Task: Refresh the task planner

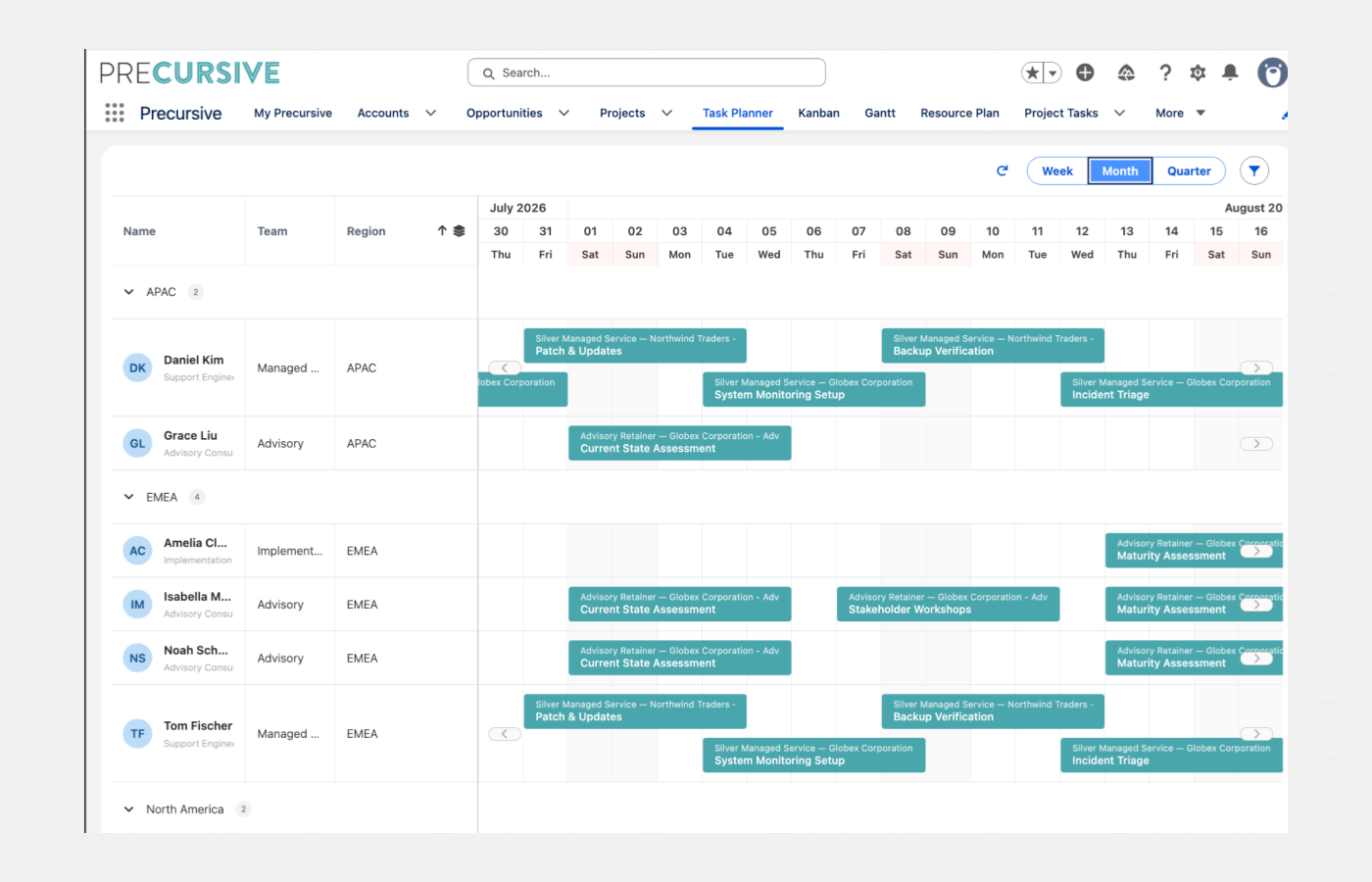Action: pos(1003,171)
